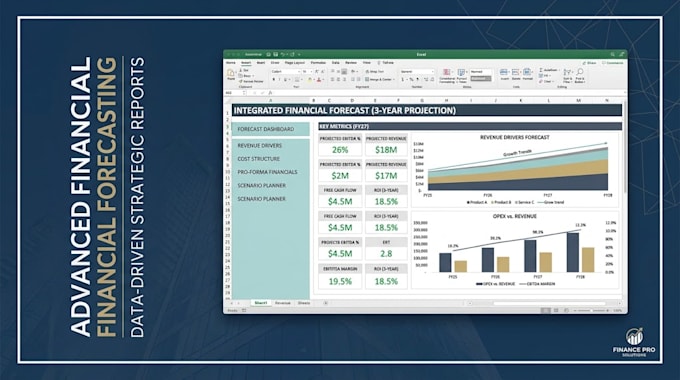Open Pro-Forma Financials navigation item
Viewport: 680px width, 380px height.
coord(267,172)
